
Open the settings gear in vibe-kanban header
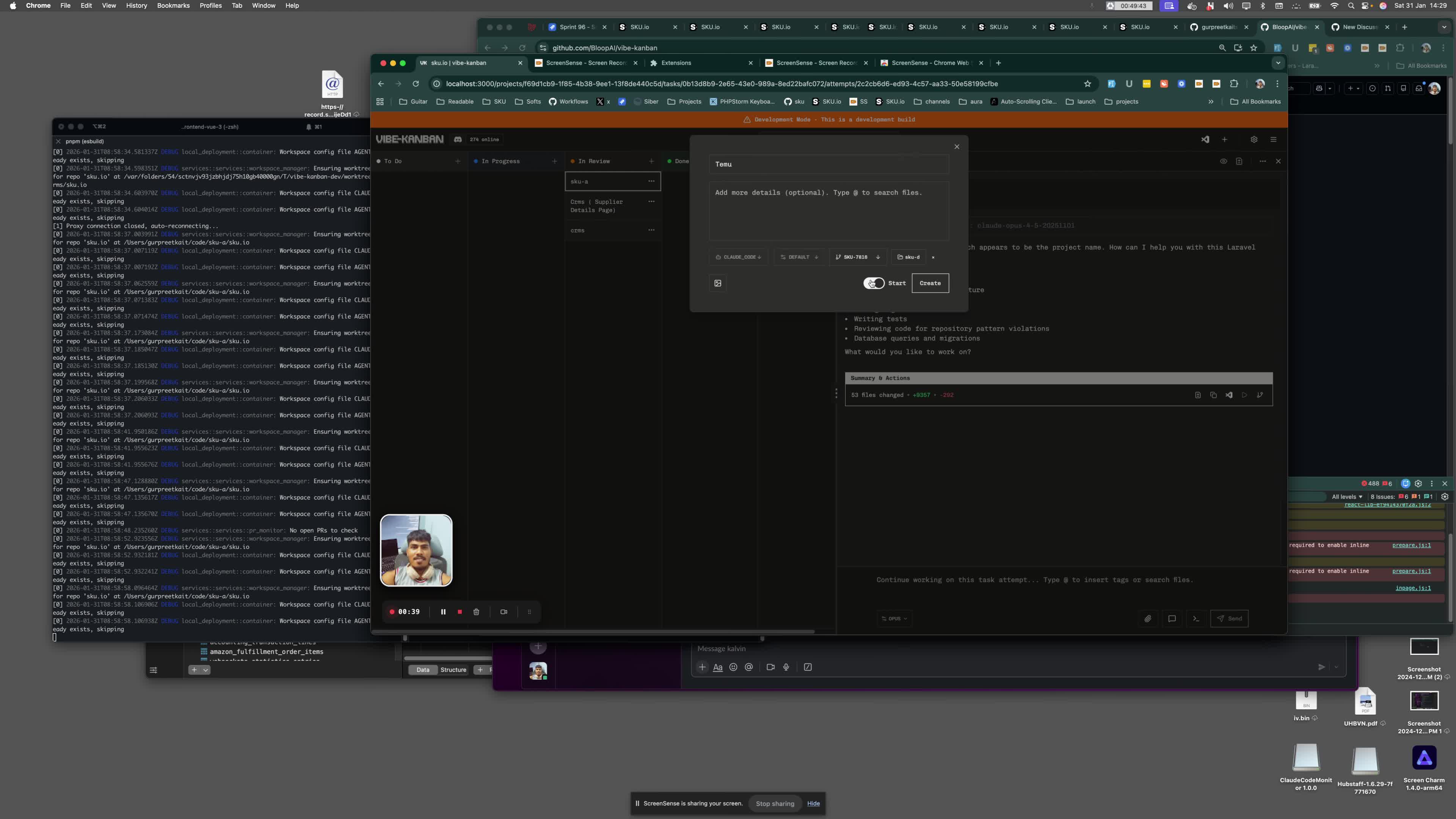click(1254, 140)
